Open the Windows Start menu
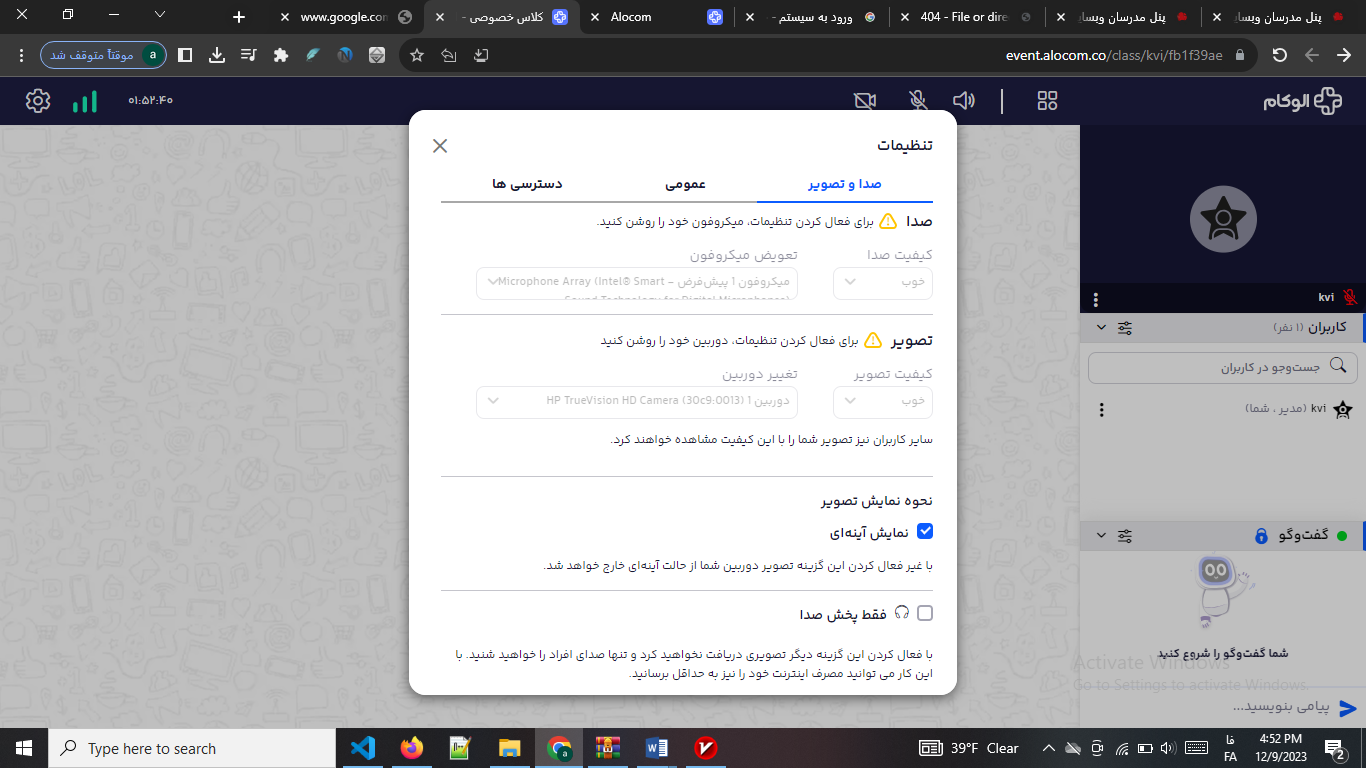The height and width of the screenshot is (768, 1366). point(24,748)
